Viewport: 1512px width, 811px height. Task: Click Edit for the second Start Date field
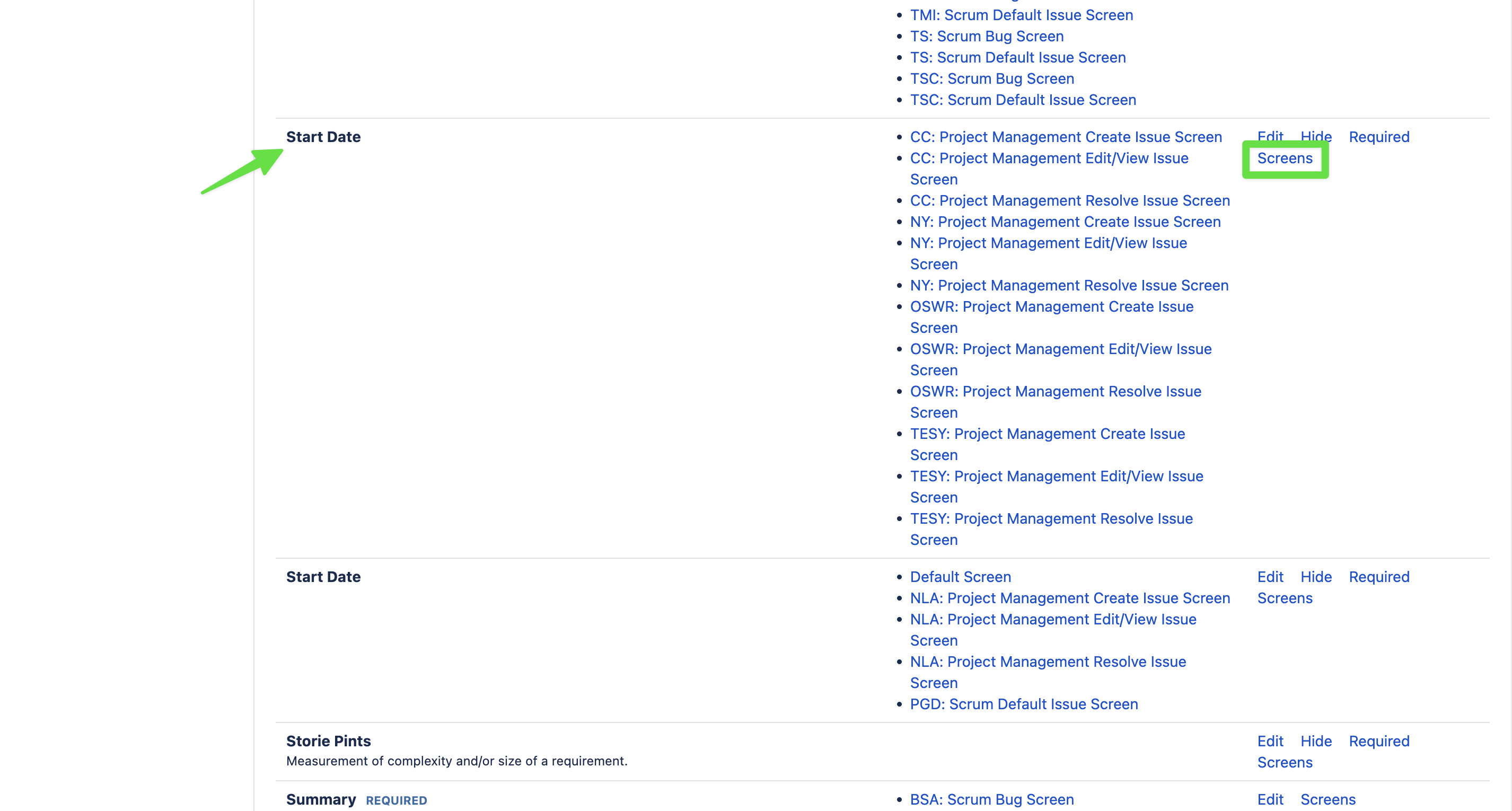click(1270, 577)
